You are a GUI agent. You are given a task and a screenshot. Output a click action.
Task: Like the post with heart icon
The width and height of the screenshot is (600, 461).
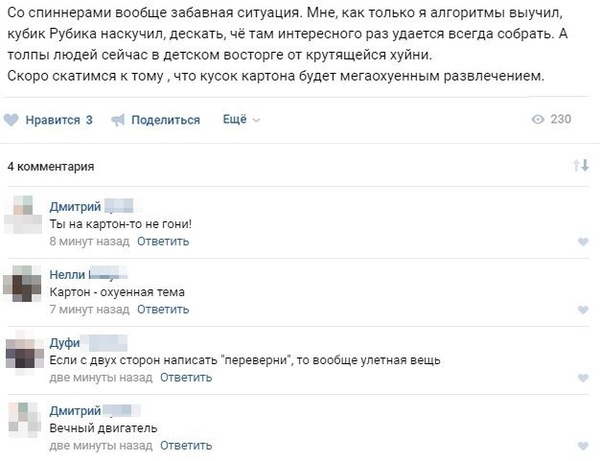point(11,120)
